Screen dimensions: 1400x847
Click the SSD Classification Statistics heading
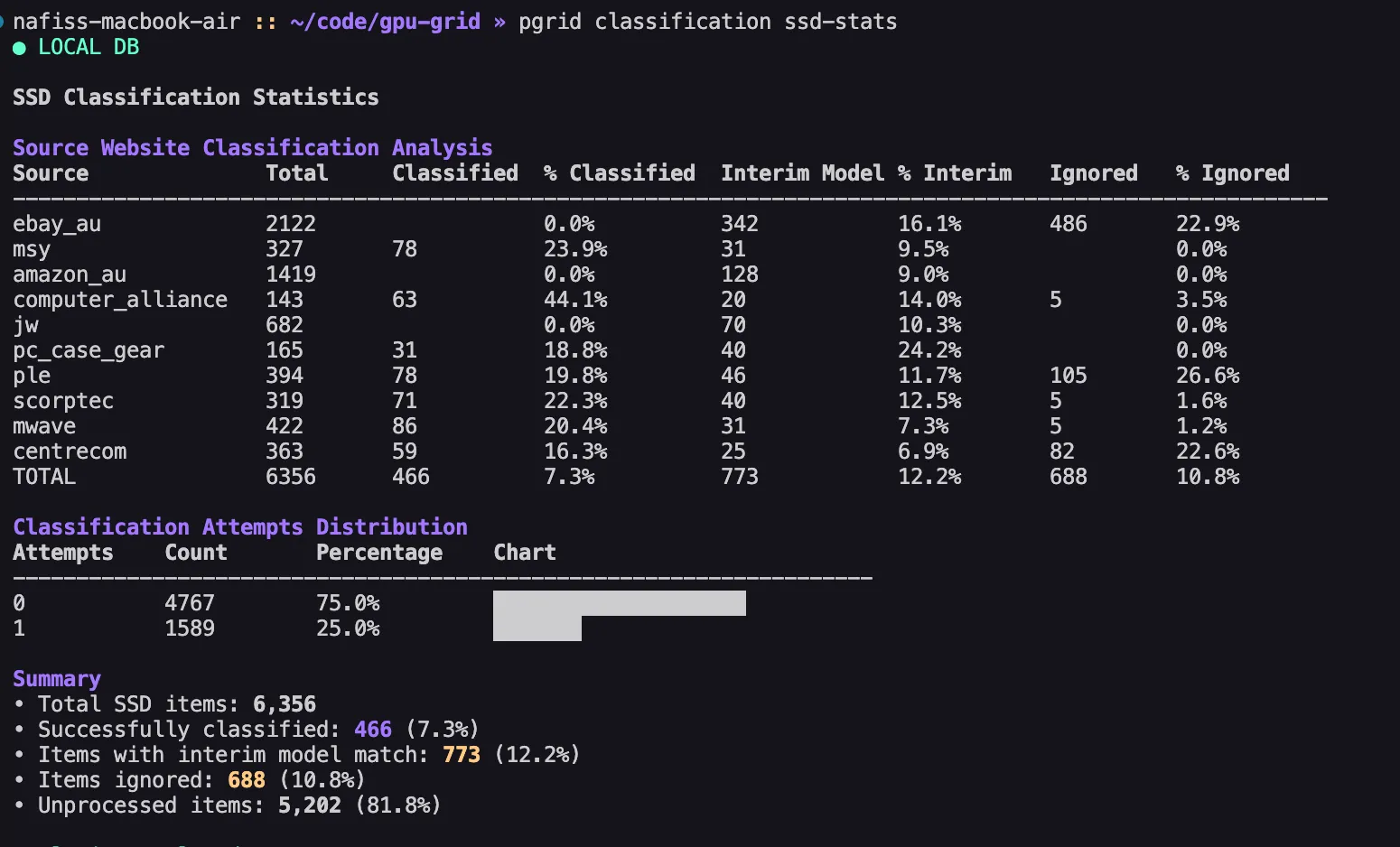[x=195, y=97]
